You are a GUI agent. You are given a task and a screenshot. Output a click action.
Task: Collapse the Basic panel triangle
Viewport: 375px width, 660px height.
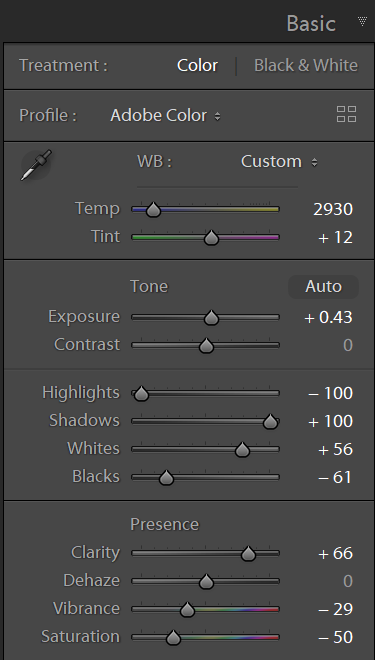coord(362,21)
